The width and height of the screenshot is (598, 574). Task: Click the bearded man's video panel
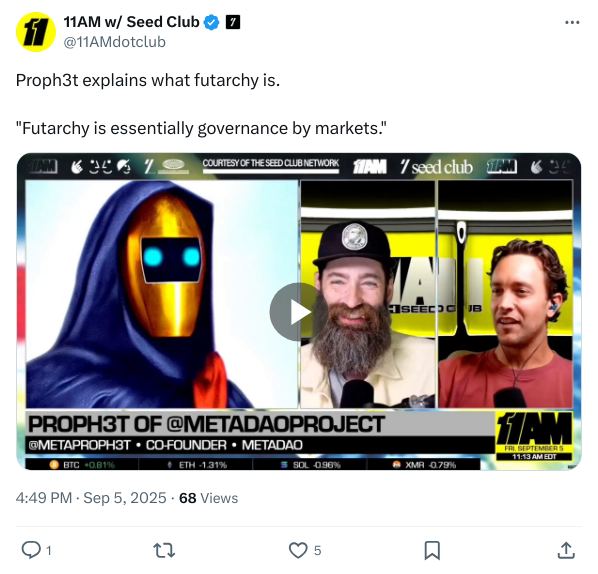[368, 294]
